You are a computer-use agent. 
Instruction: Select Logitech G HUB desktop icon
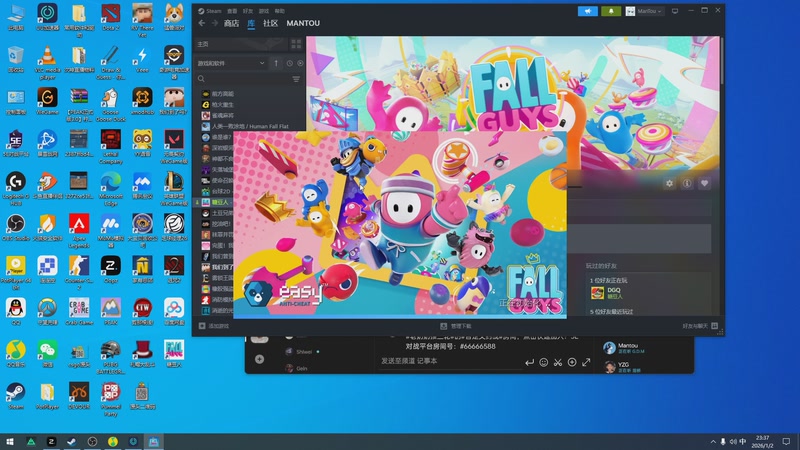click(15, 189)
